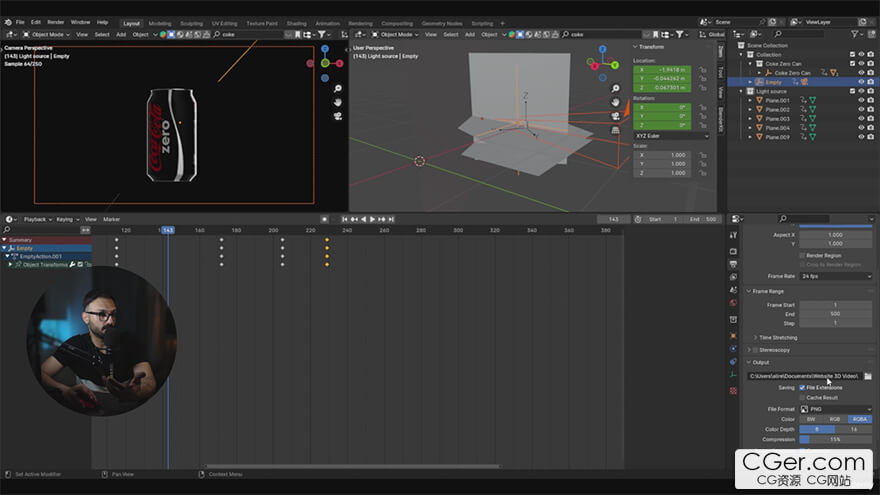Open the Render menu

click(x=56, y=22)
